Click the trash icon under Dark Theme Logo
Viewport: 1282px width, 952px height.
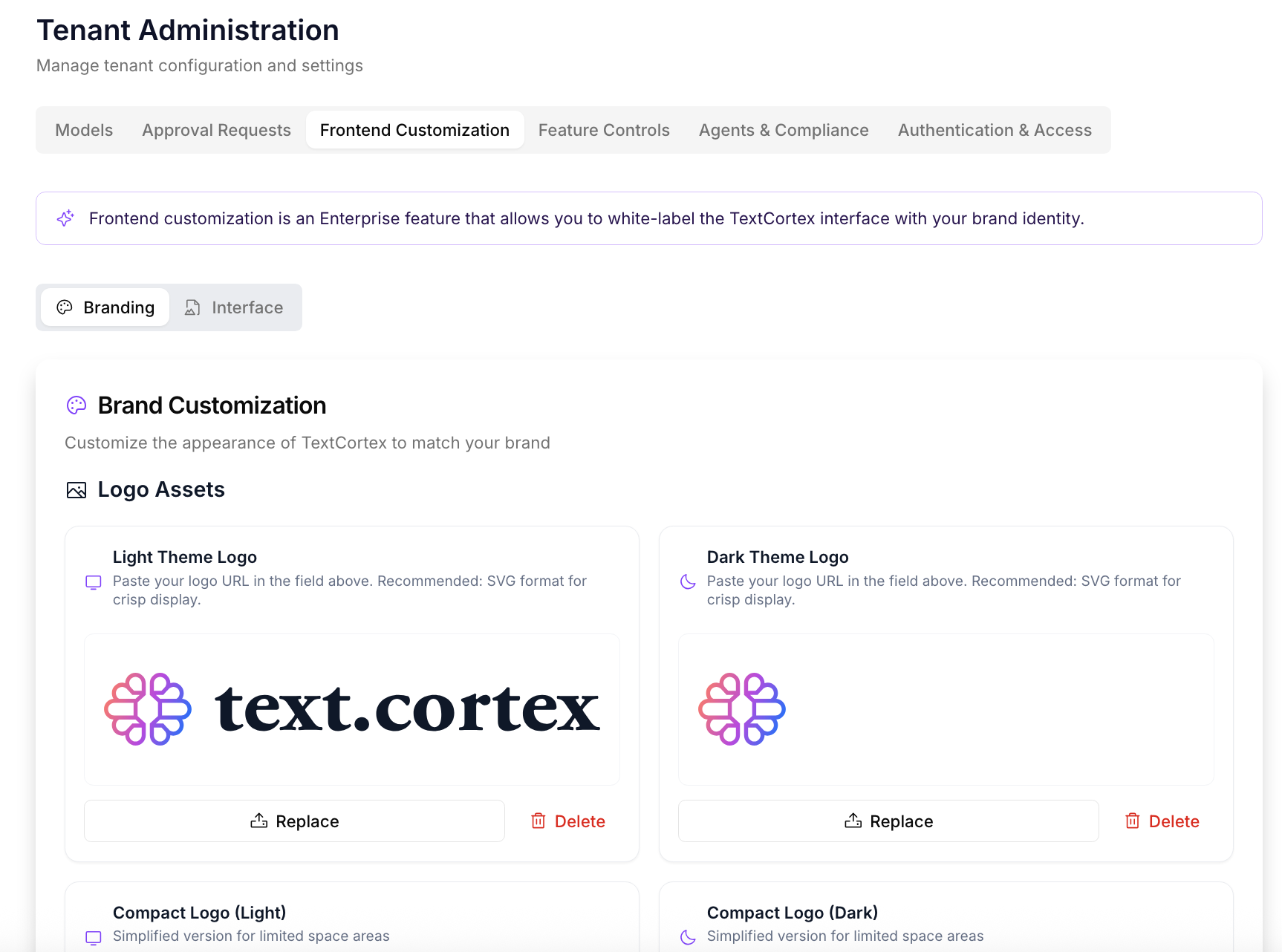(x=1133, y=821)
